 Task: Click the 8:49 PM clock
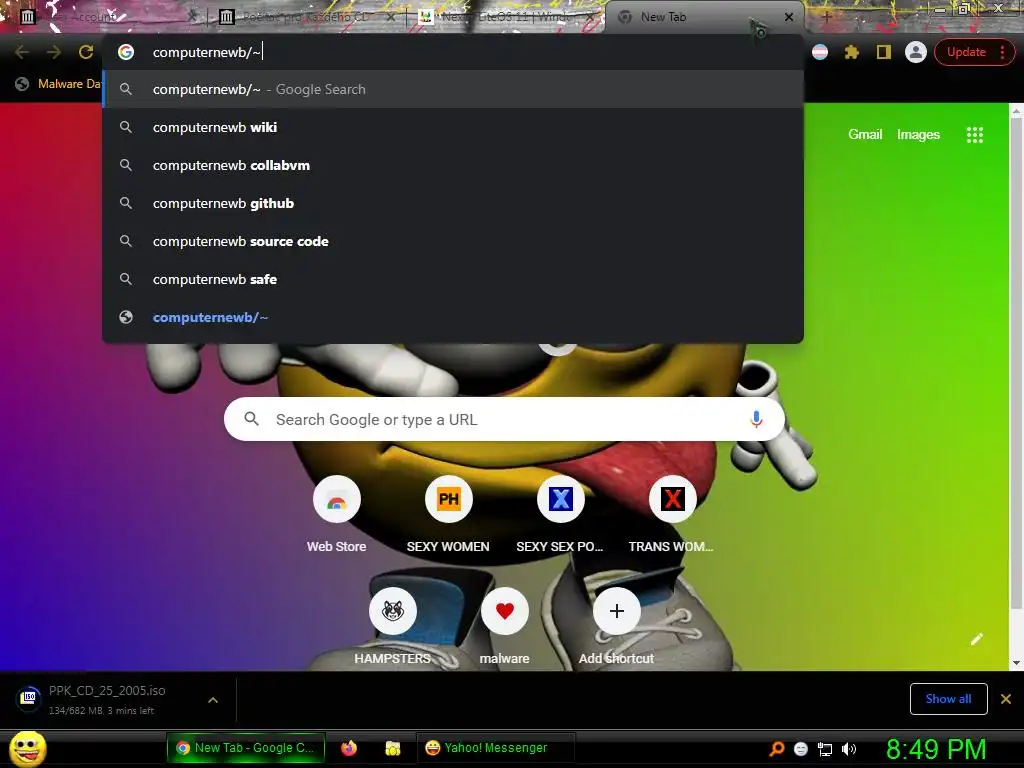[x=935, y=749]
